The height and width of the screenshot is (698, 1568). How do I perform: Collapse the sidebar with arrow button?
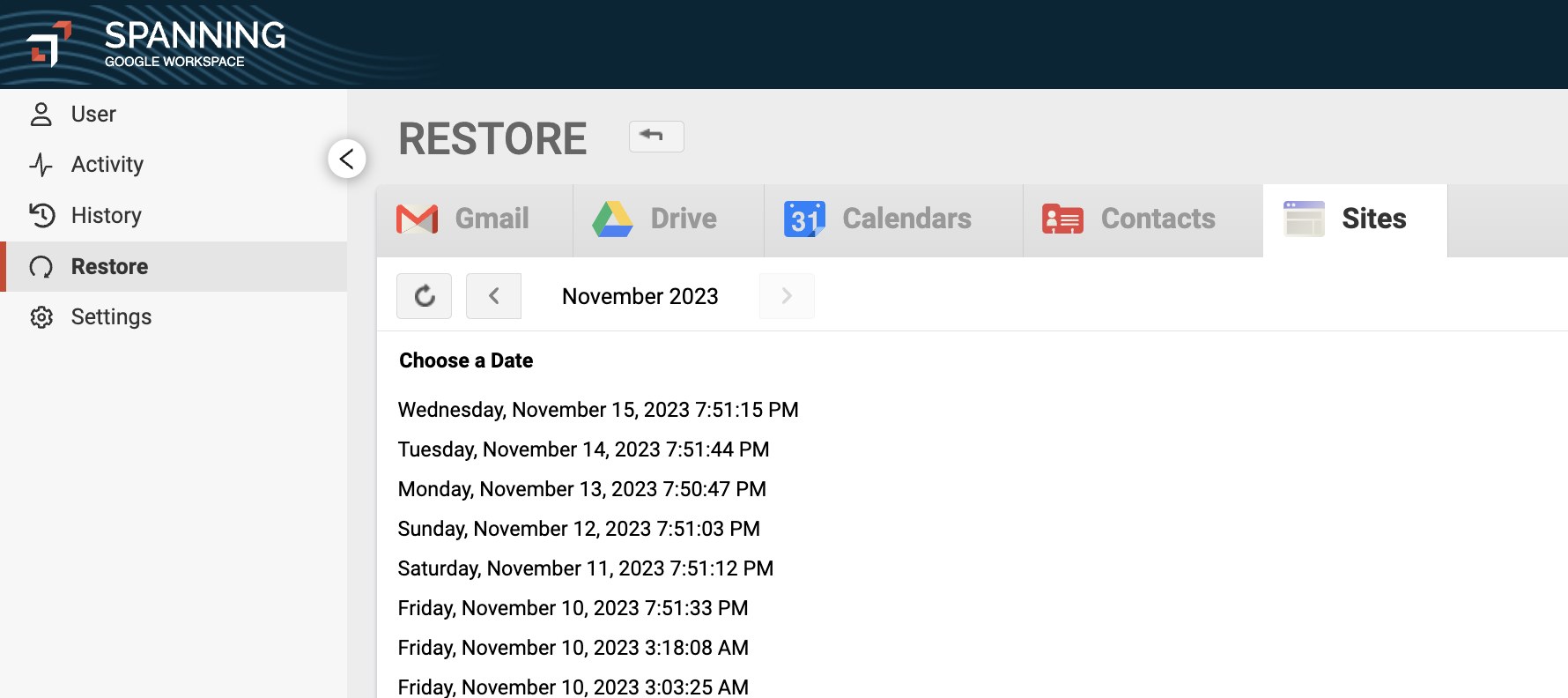pos(347,159)
